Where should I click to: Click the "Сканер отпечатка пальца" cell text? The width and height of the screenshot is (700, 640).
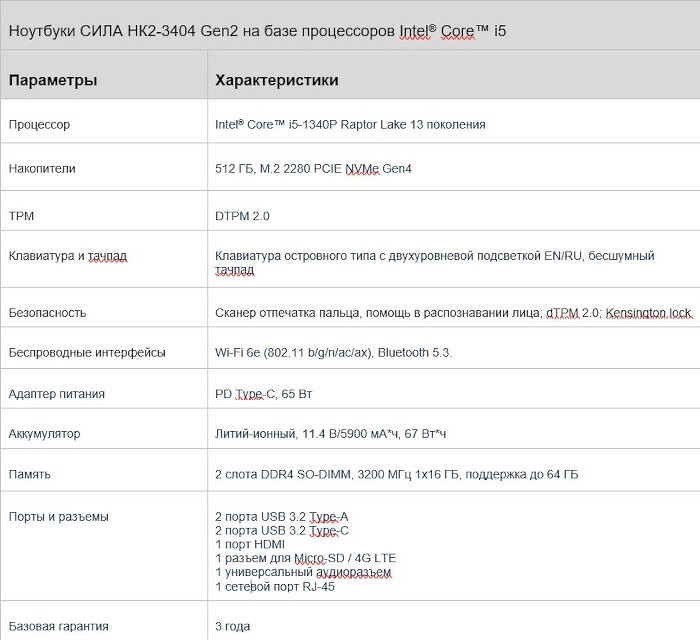454,313
